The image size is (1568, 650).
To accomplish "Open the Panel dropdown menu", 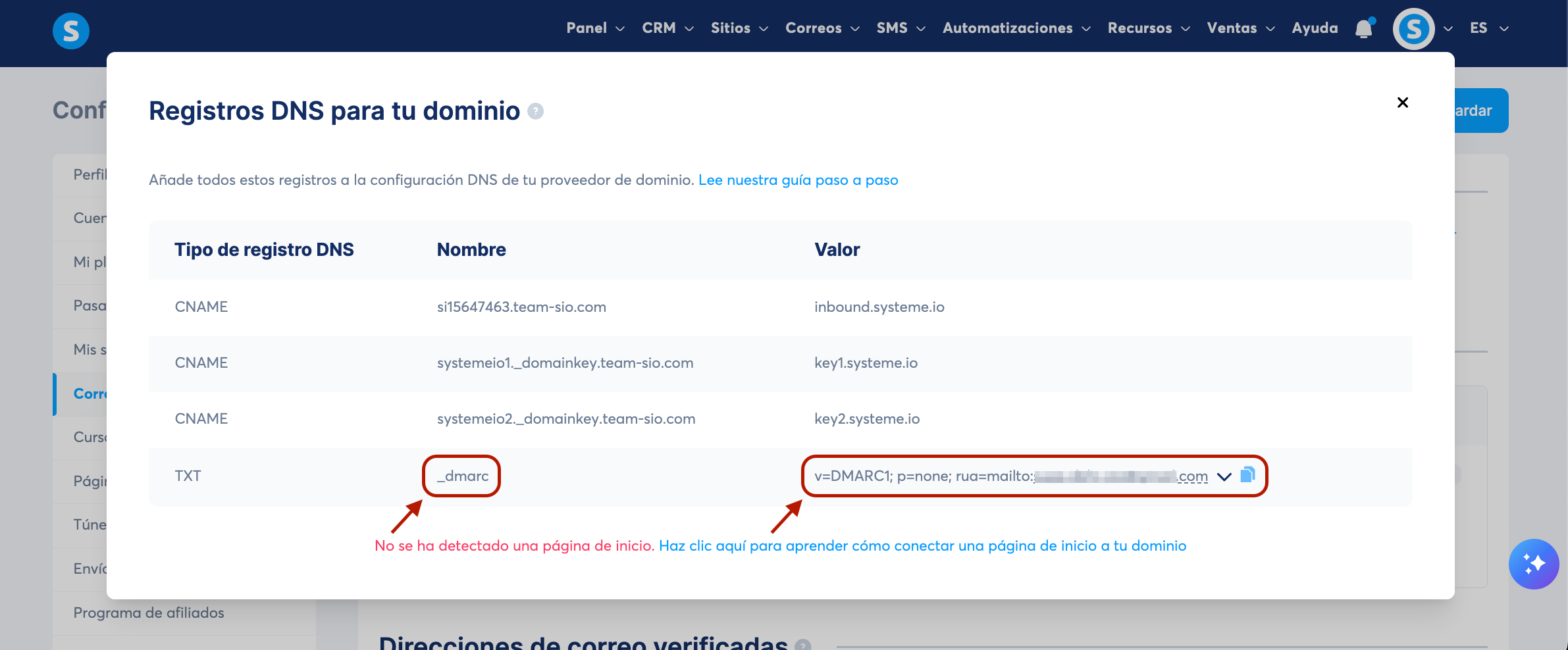I will click(x=595, y=28).
